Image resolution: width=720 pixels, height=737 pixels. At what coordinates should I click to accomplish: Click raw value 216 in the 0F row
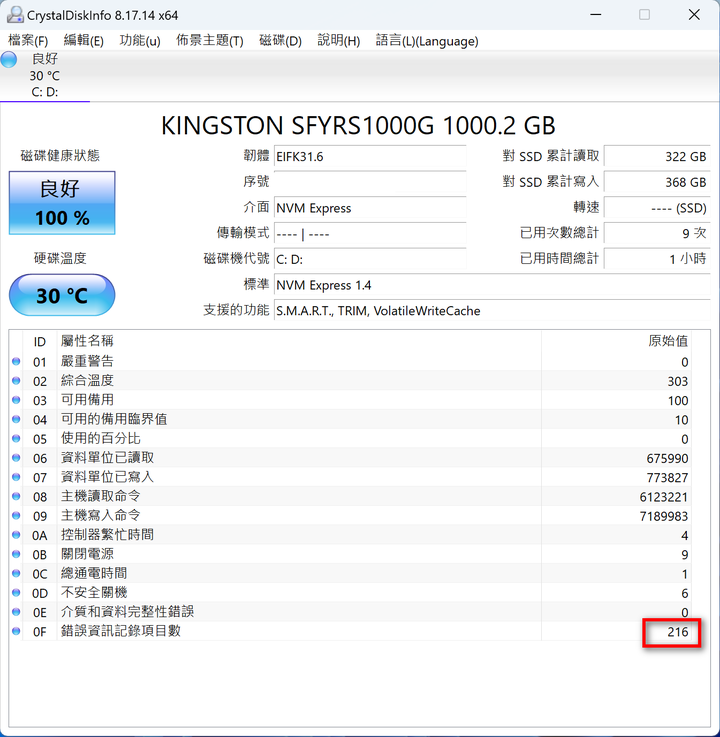click(x=678, y=632)
